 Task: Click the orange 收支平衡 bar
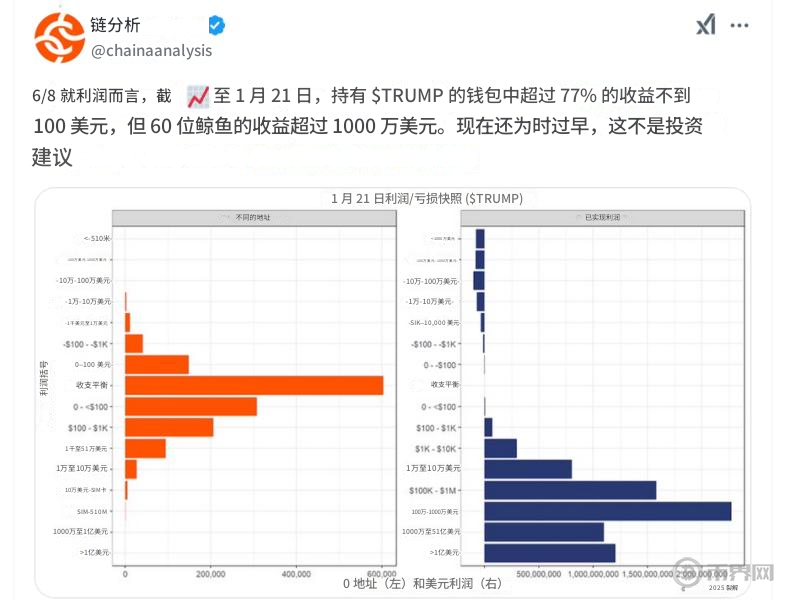[254, 385]
